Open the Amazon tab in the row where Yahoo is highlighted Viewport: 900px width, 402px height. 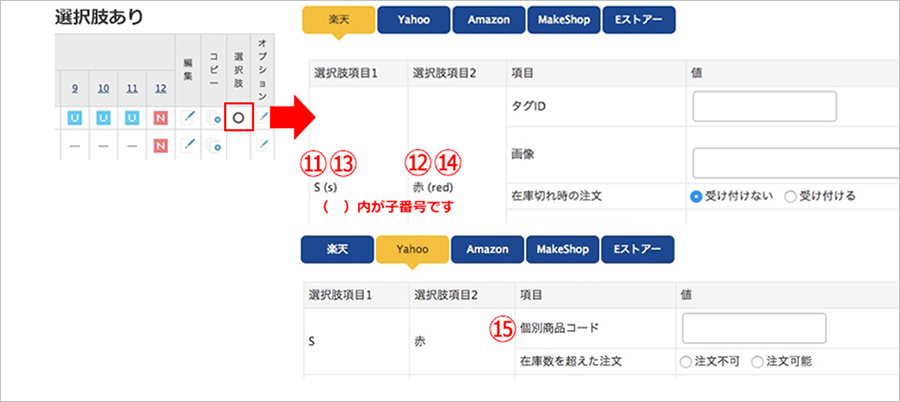(487, 249)
